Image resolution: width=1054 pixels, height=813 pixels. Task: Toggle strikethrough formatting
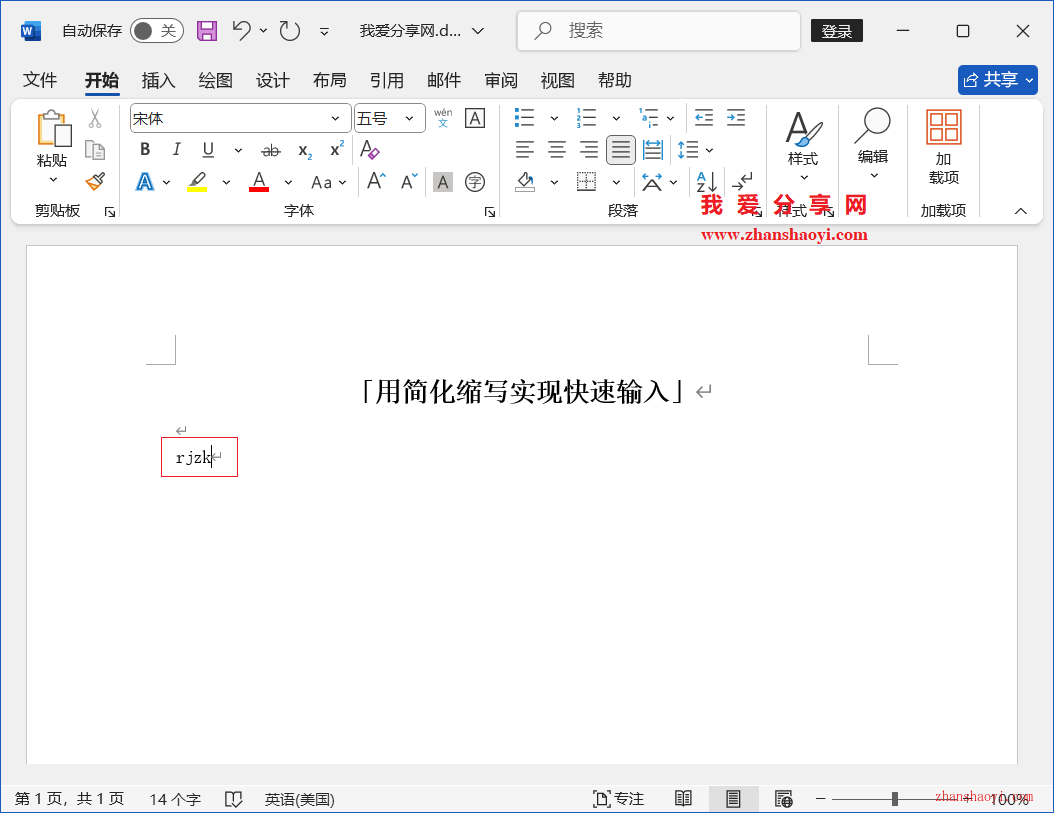click(271, 151)
